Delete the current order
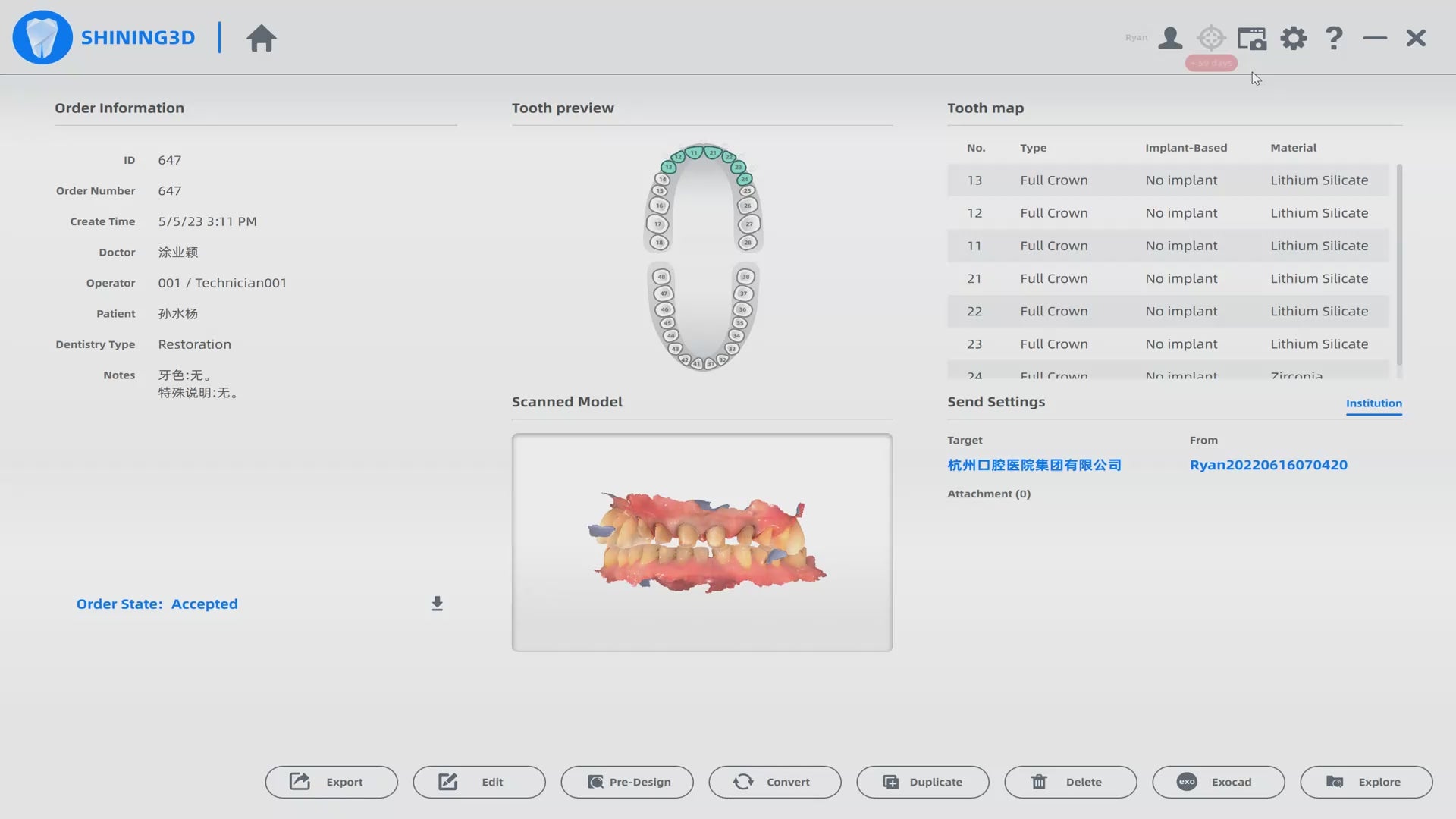The image size is (1456, 819). click(1070, 782)
